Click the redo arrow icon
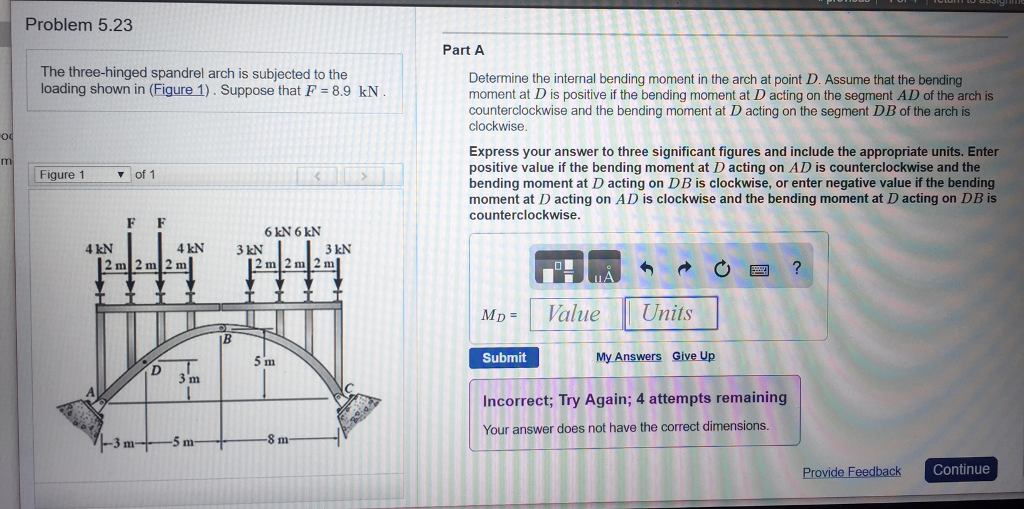The image size is (1024, 509). tap(684, 269)
